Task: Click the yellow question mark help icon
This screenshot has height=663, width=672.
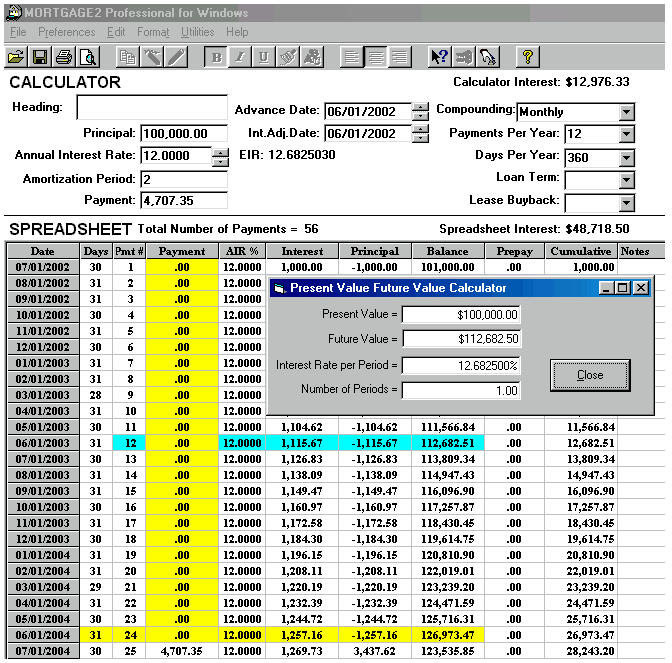Action: coord(528,57)
